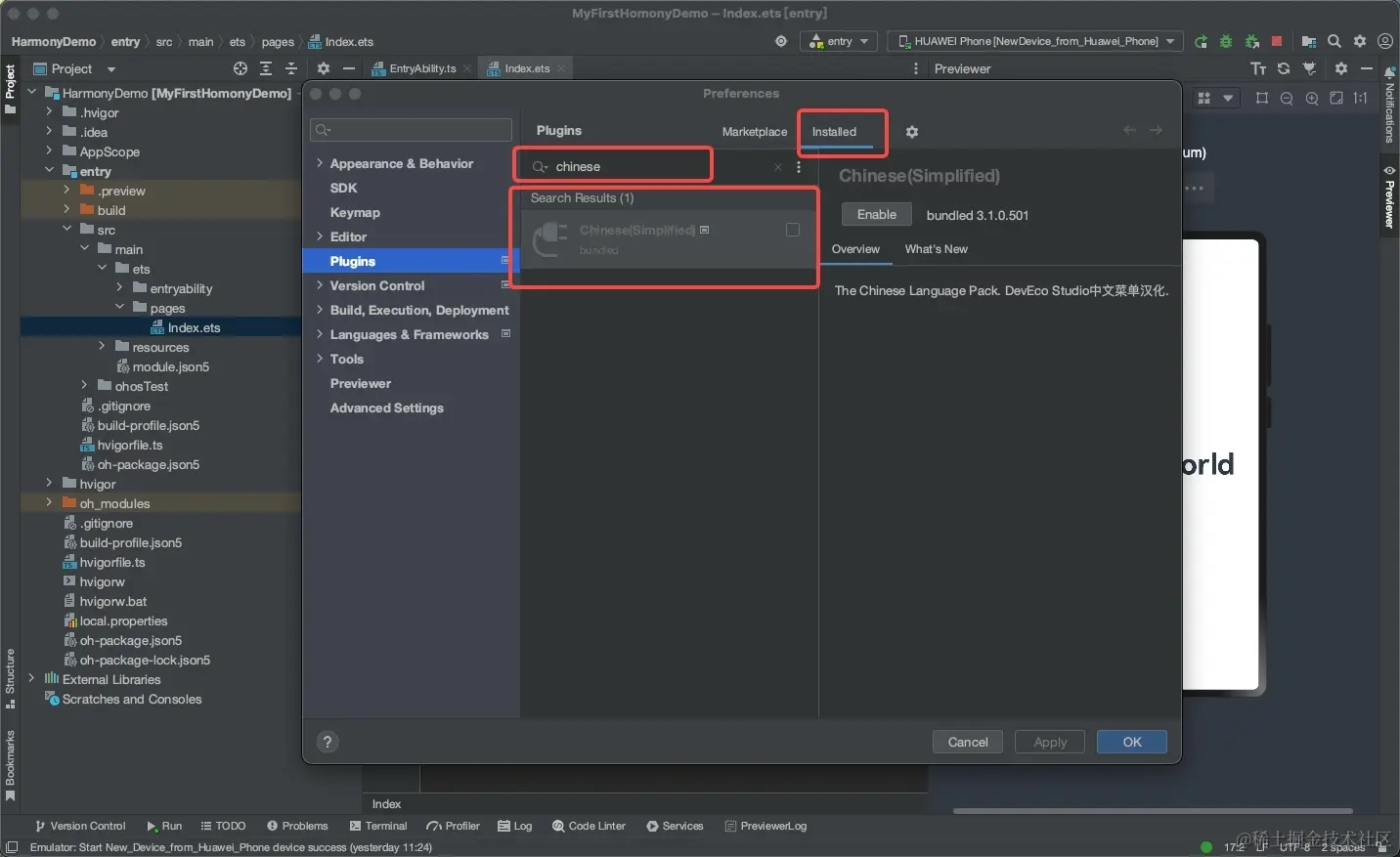
Task: Clear the plugin search with X icon
Action: [778, 167]
